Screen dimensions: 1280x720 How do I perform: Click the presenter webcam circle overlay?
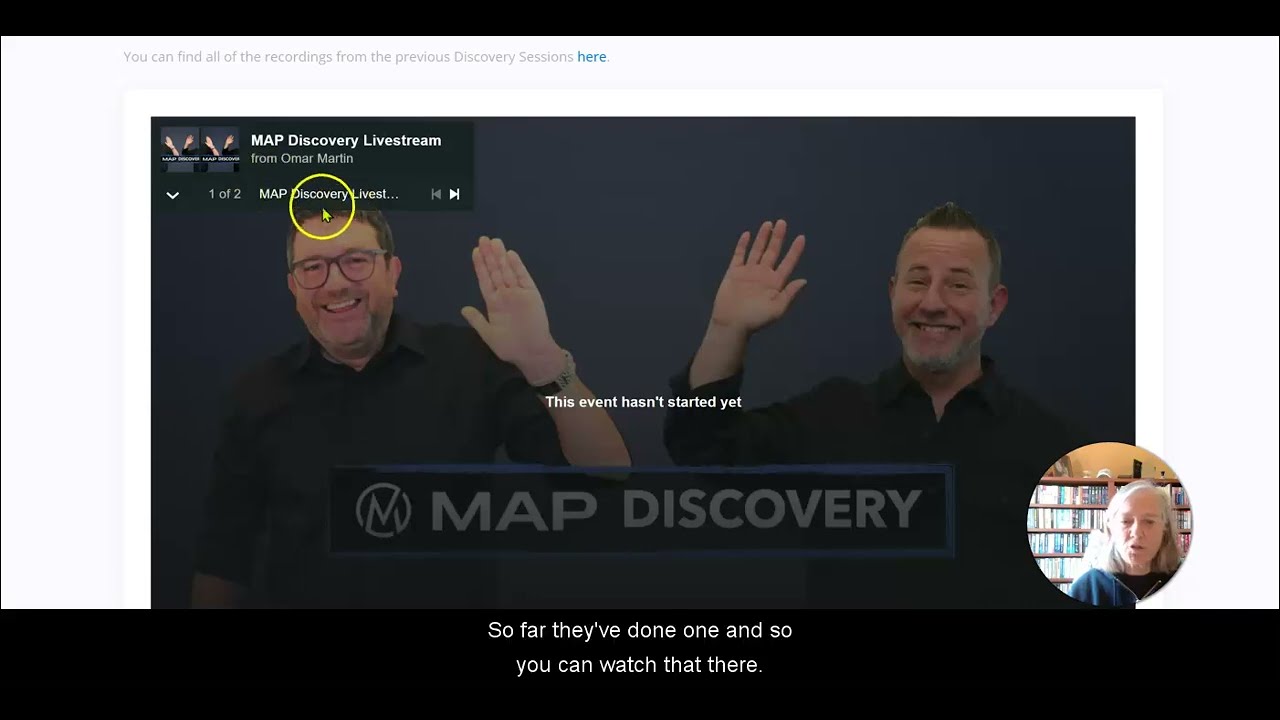[1109, 524]
